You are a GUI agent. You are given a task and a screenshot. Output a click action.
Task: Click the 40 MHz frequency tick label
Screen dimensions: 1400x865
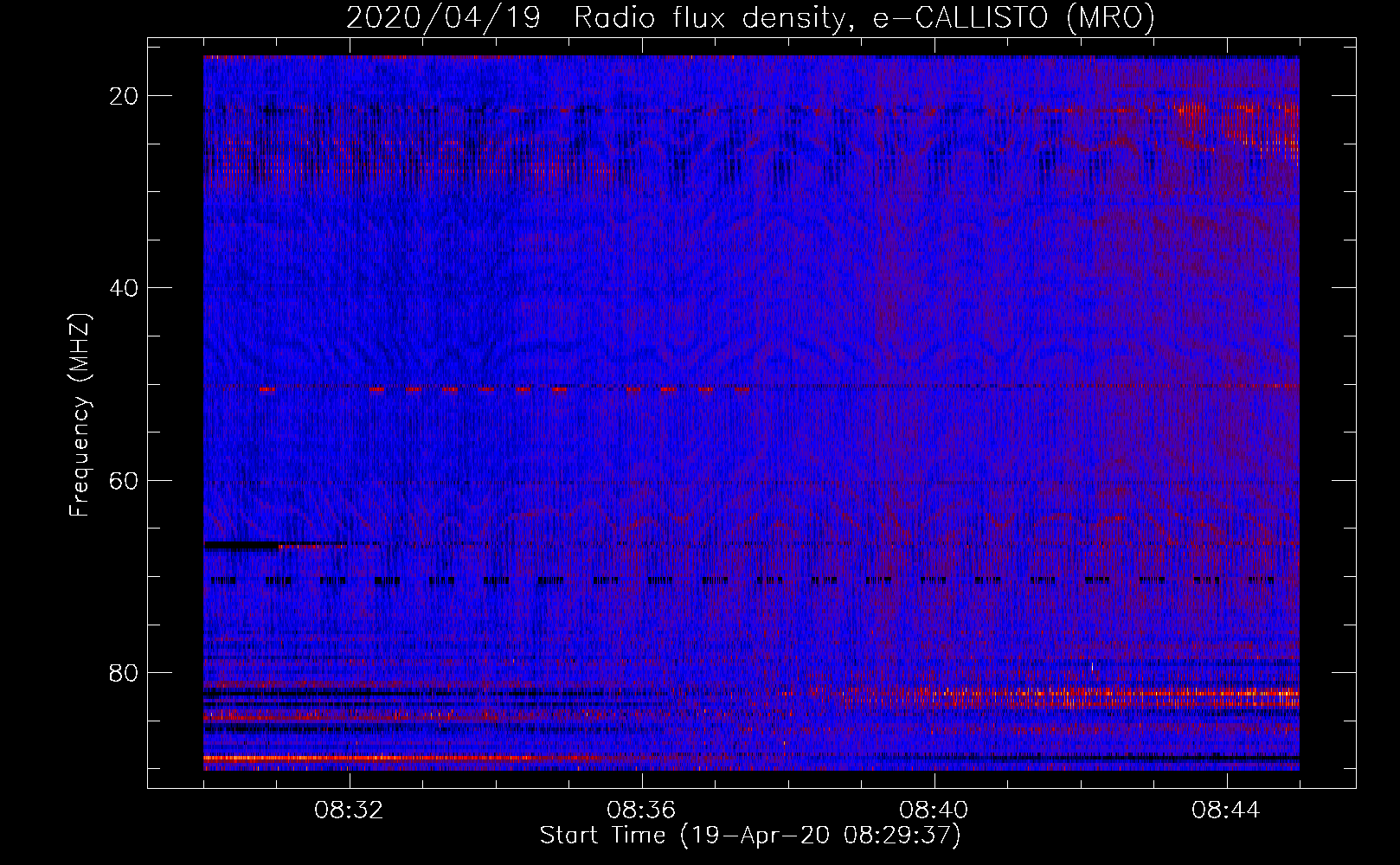[x=124, y=288]
